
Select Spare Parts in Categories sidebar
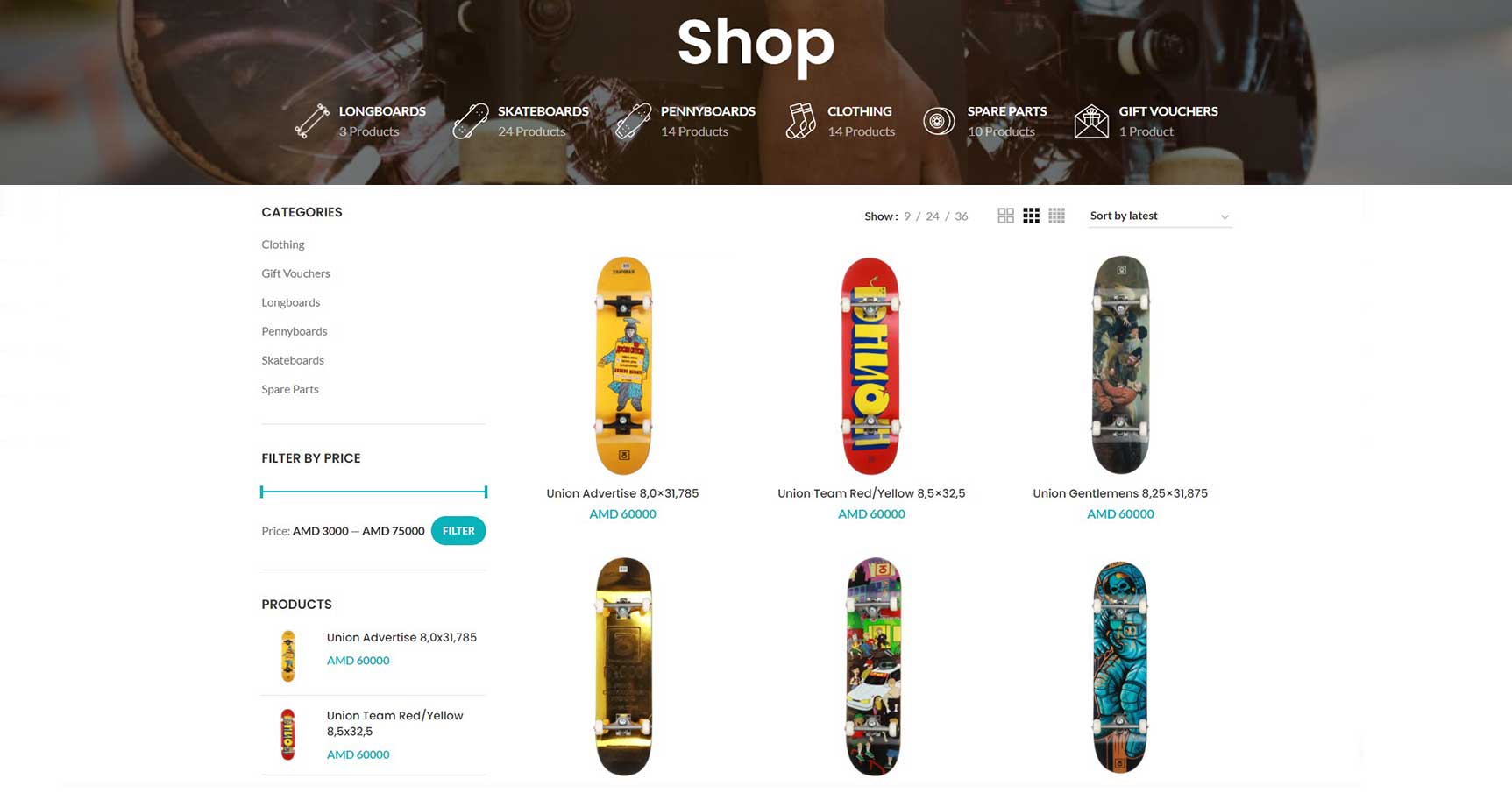click(290, 389)
